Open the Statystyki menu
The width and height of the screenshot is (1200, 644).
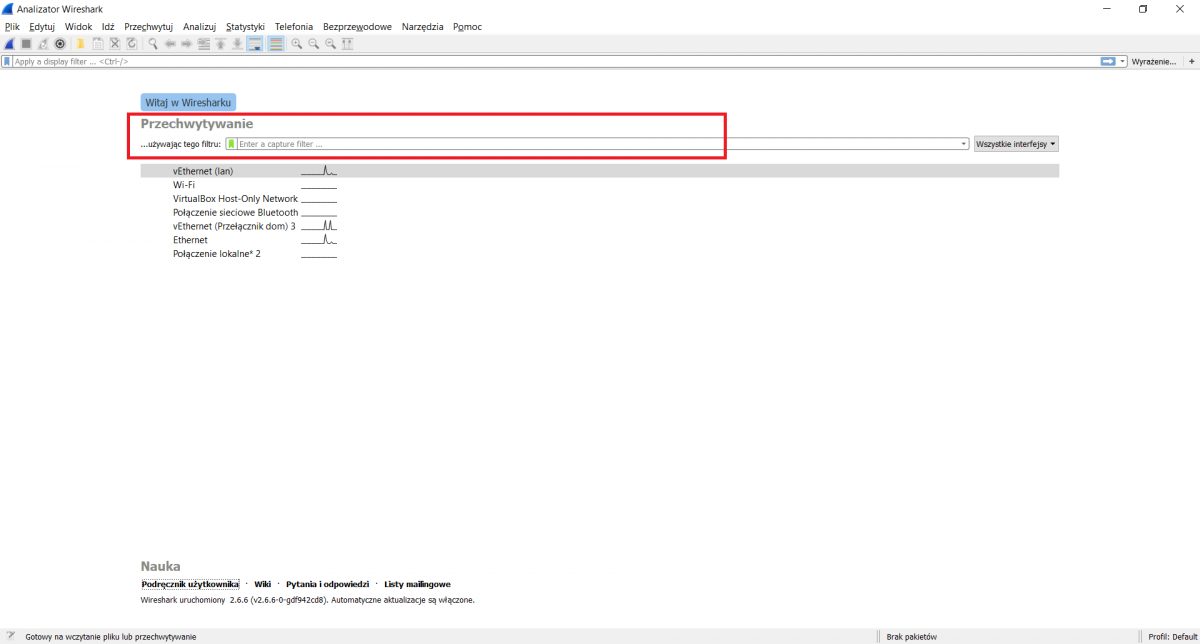coord(246,27)
